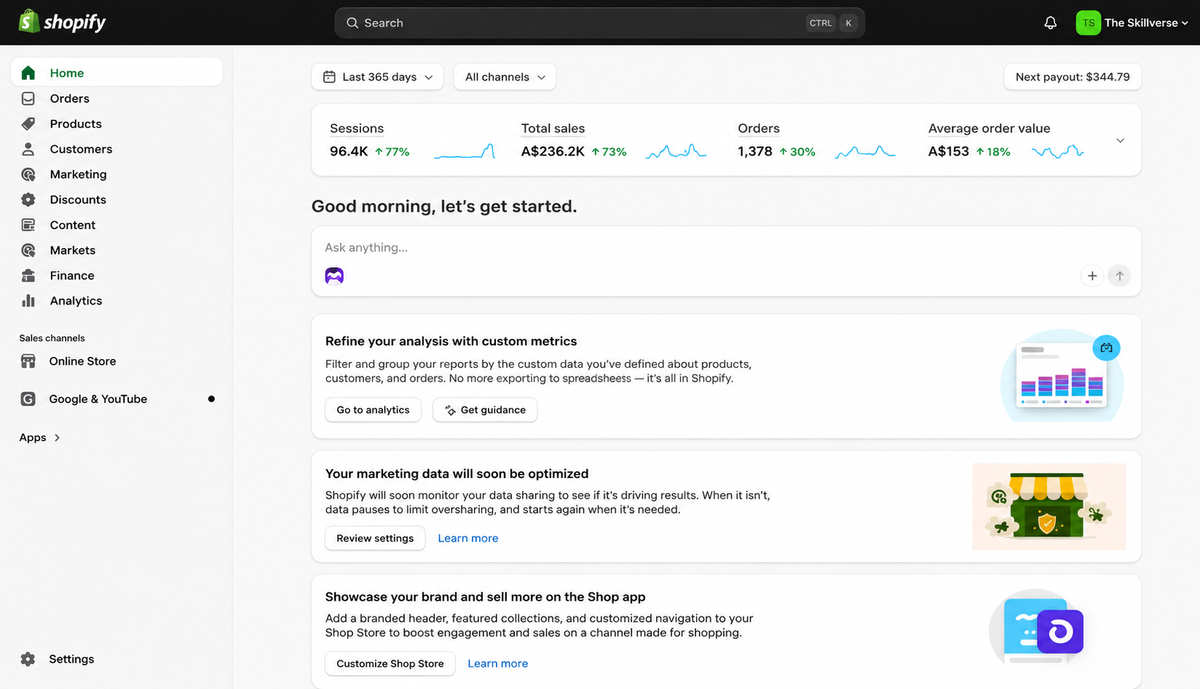
Task: Open the All channels dropdown
Action: pyautogui.click(x=505, y=77)
